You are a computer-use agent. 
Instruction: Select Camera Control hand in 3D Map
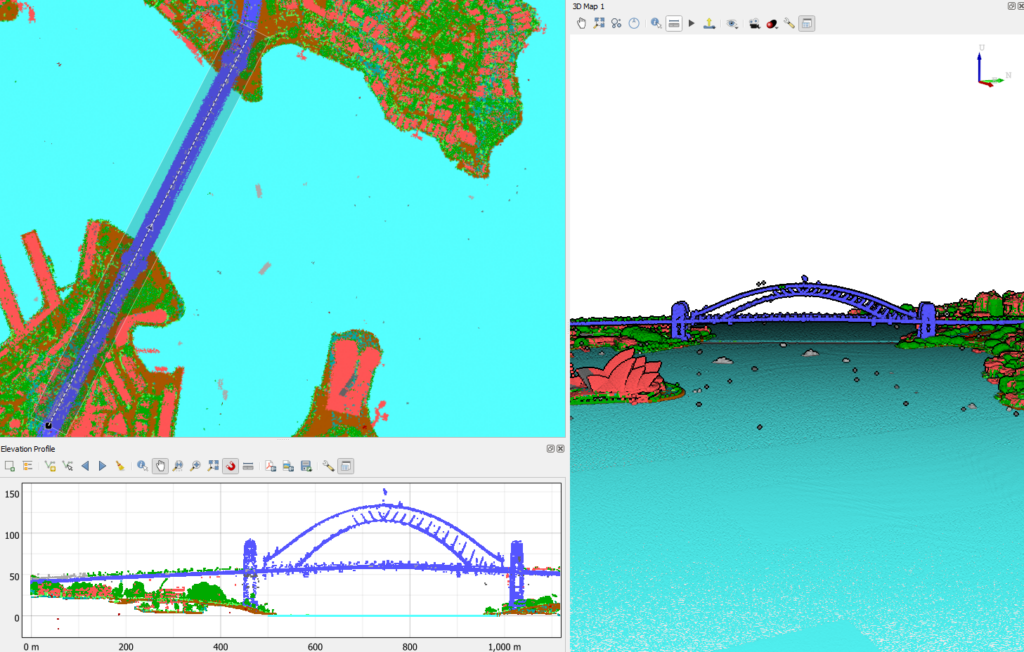coord(581,24)
